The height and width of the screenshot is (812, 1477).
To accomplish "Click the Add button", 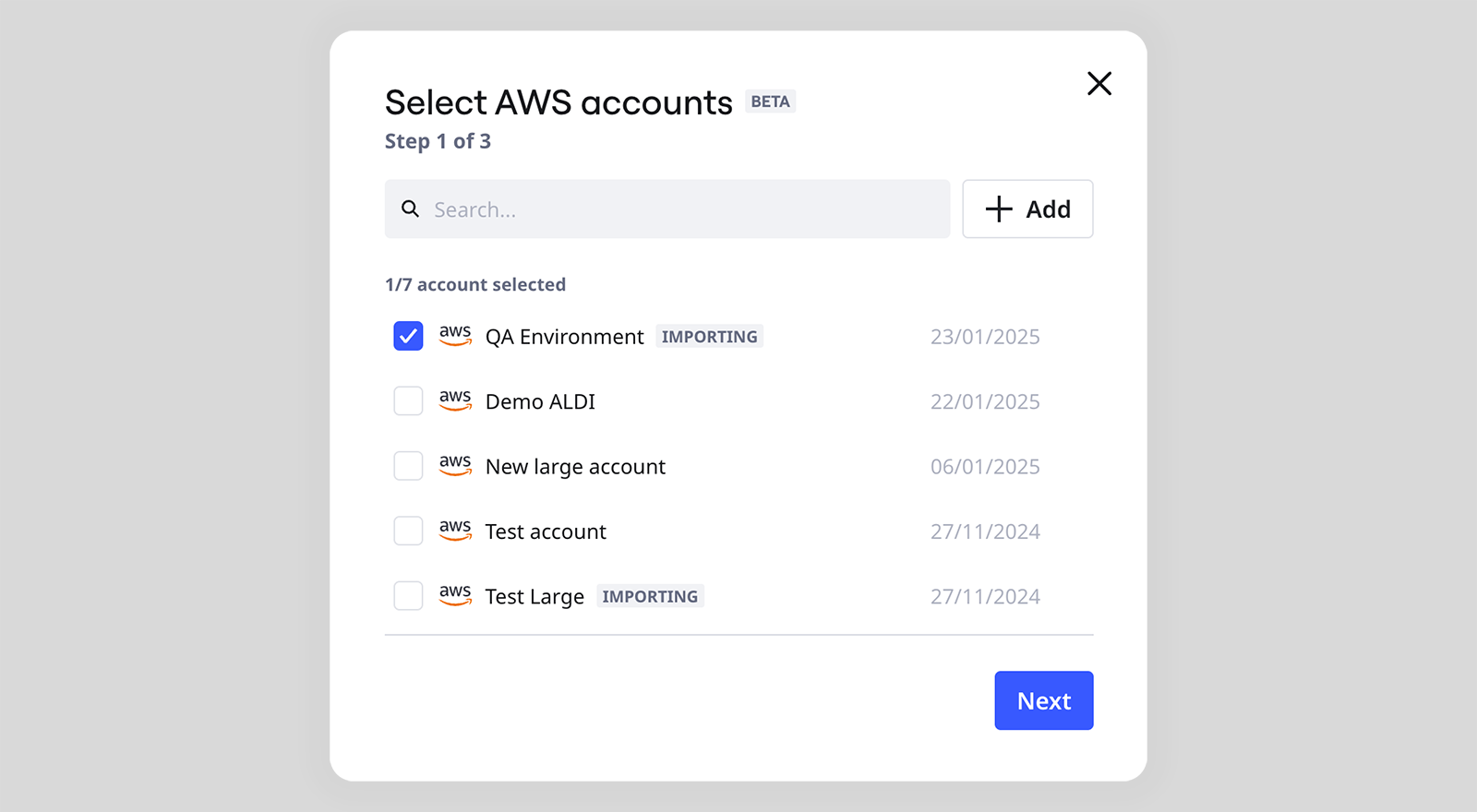I will (1027, 209).
